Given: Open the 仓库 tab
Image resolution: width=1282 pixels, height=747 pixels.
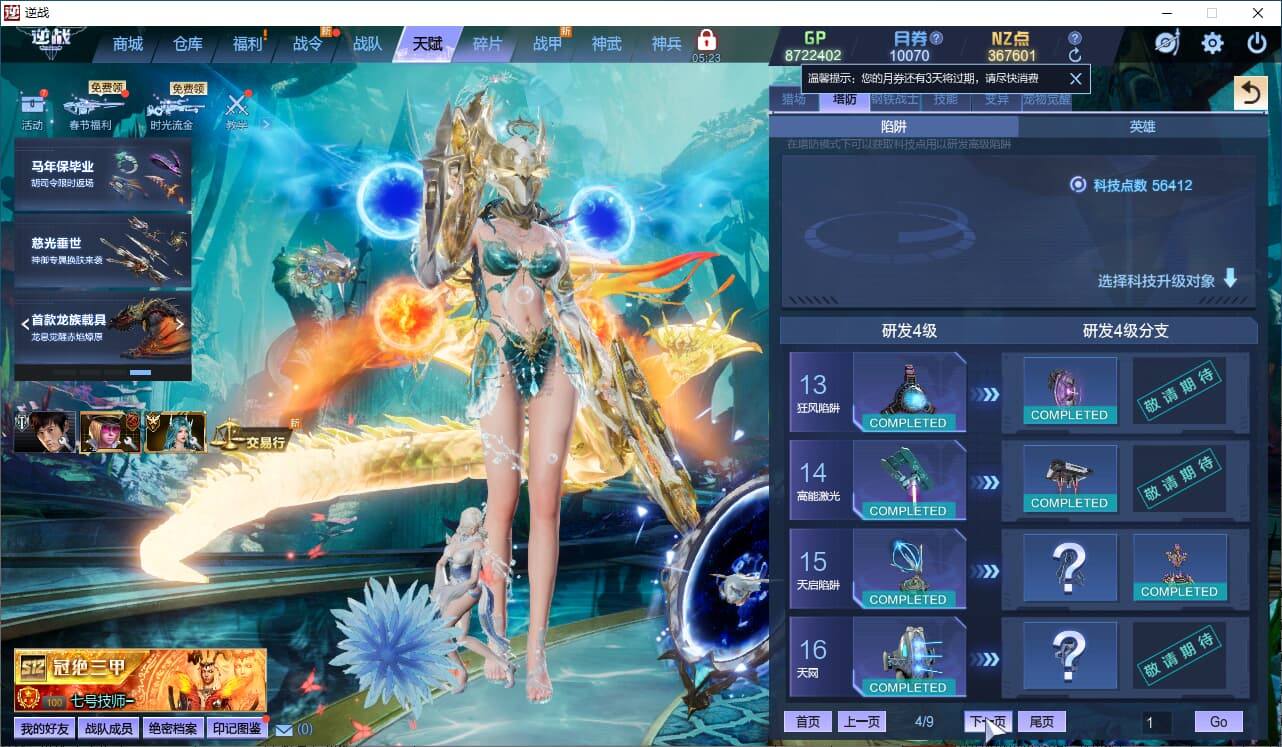Looking at the screenshot, I should tap(188, 44).
